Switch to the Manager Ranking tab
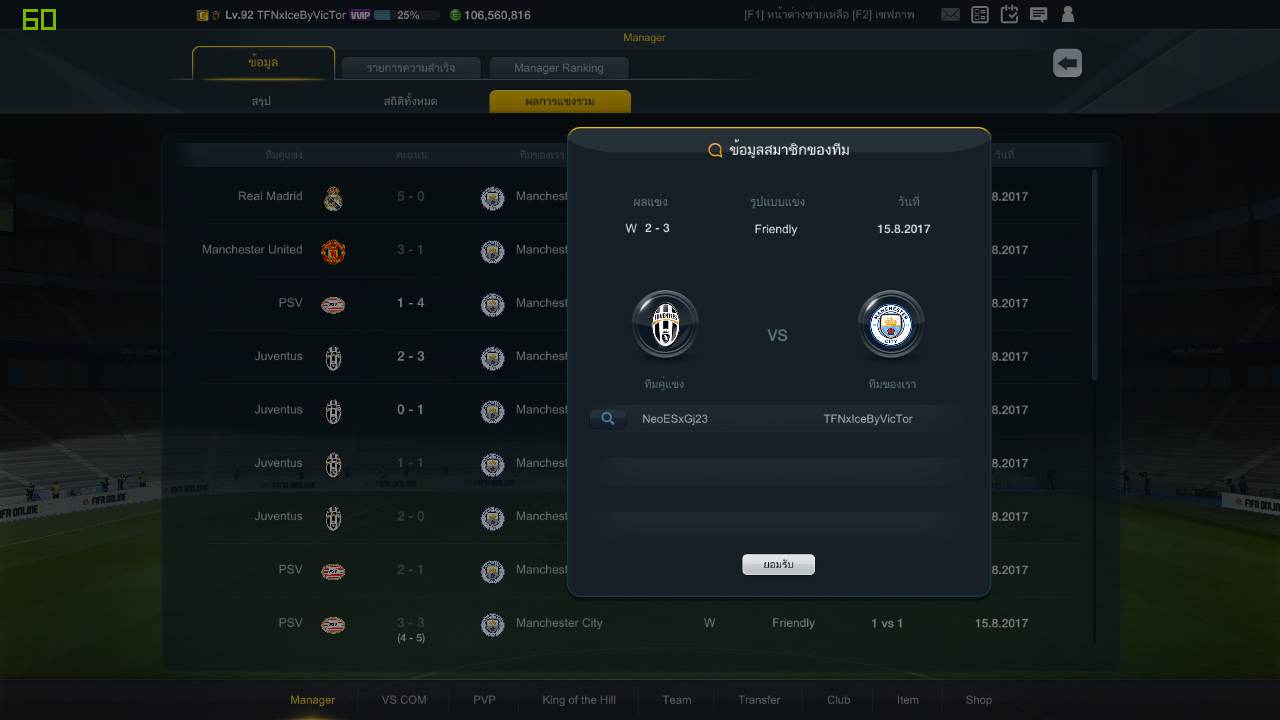 point(559,68)
